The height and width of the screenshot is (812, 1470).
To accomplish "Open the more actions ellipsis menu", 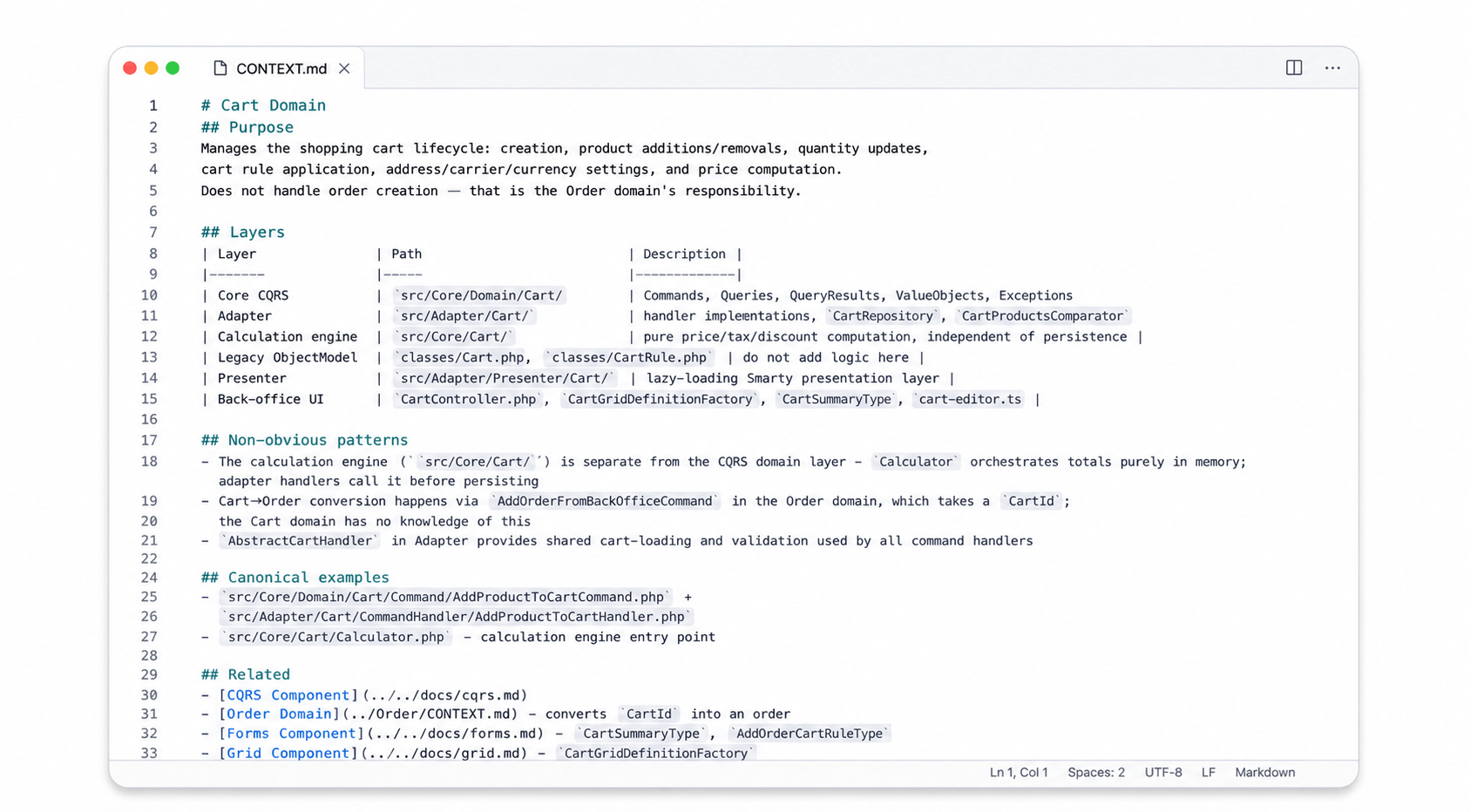I will [x=1332, y=68].
